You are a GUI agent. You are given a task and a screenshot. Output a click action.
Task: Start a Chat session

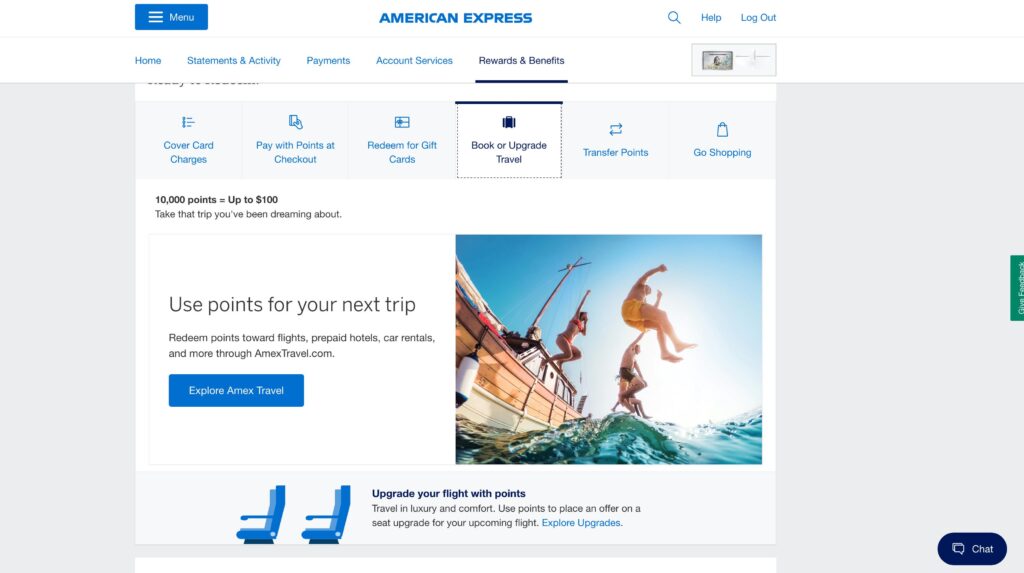pos(972,549)
